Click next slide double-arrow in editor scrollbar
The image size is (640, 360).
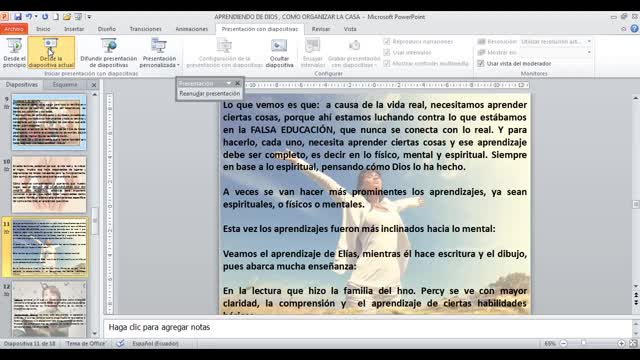point(636,302)
